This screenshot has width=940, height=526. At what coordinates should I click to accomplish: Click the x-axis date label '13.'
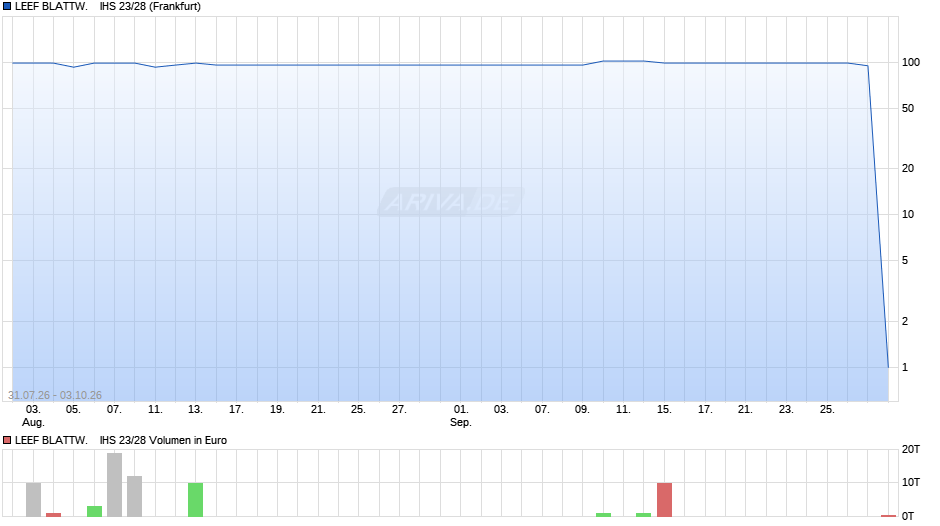pos(195,409)
